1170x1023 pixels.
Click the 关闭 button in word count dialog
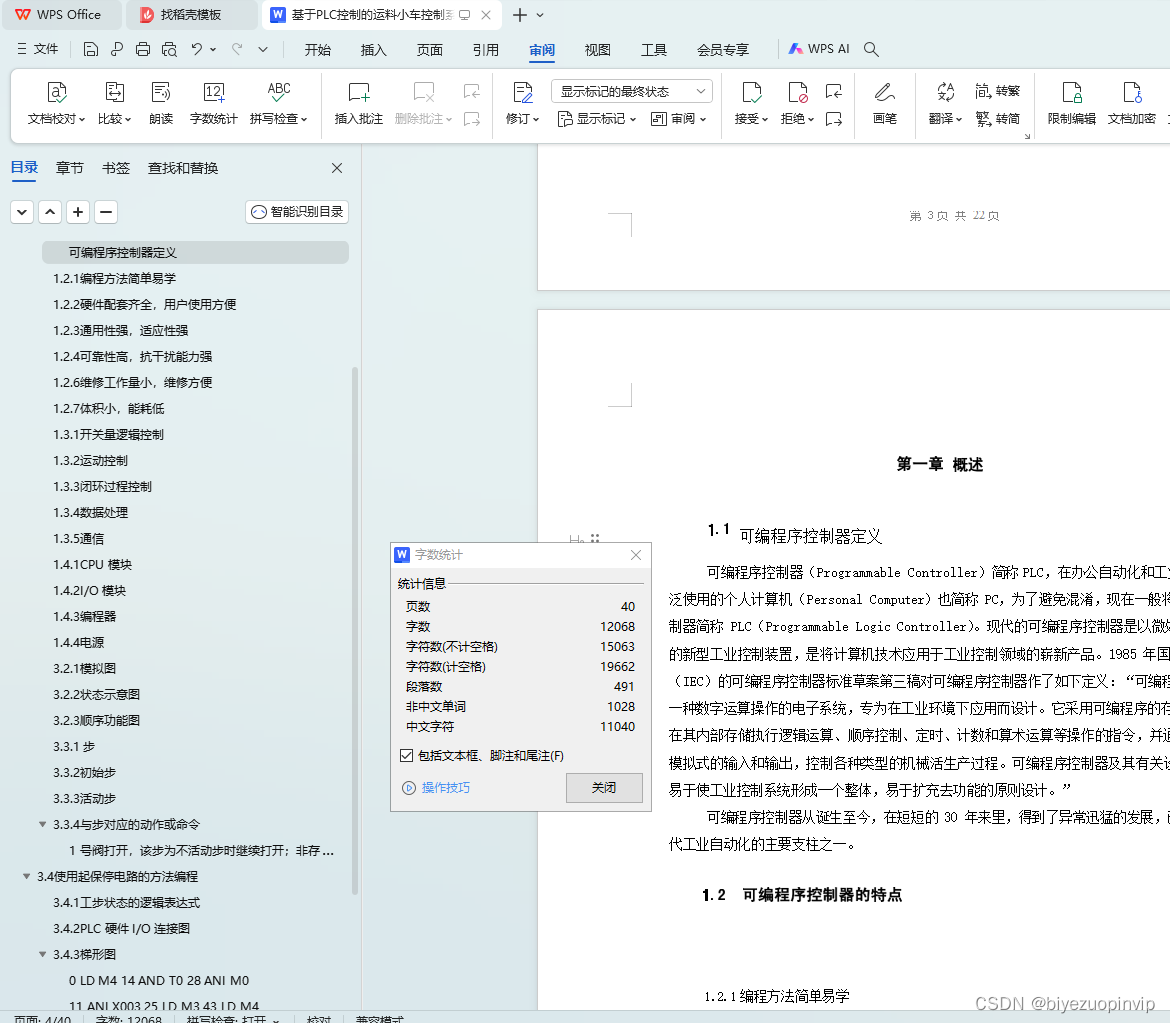coord(604,788)
